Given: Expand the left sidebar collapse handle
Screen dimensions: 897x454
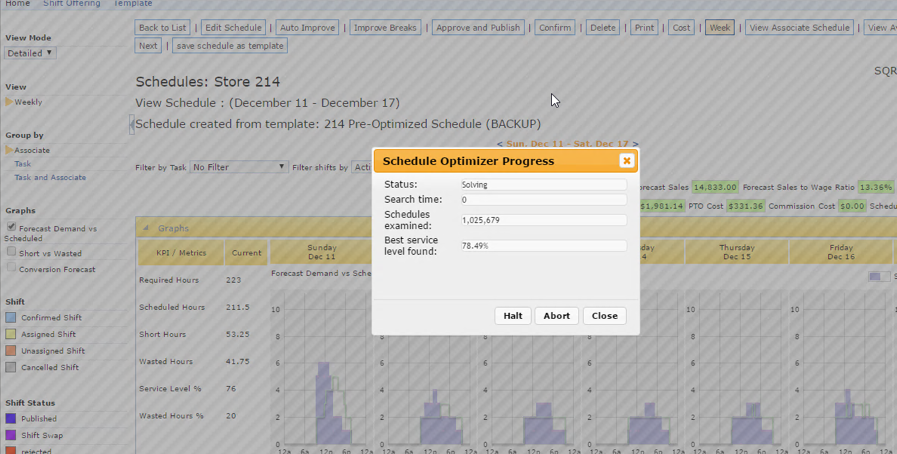Looking at the screenshot, I should 132,124.
